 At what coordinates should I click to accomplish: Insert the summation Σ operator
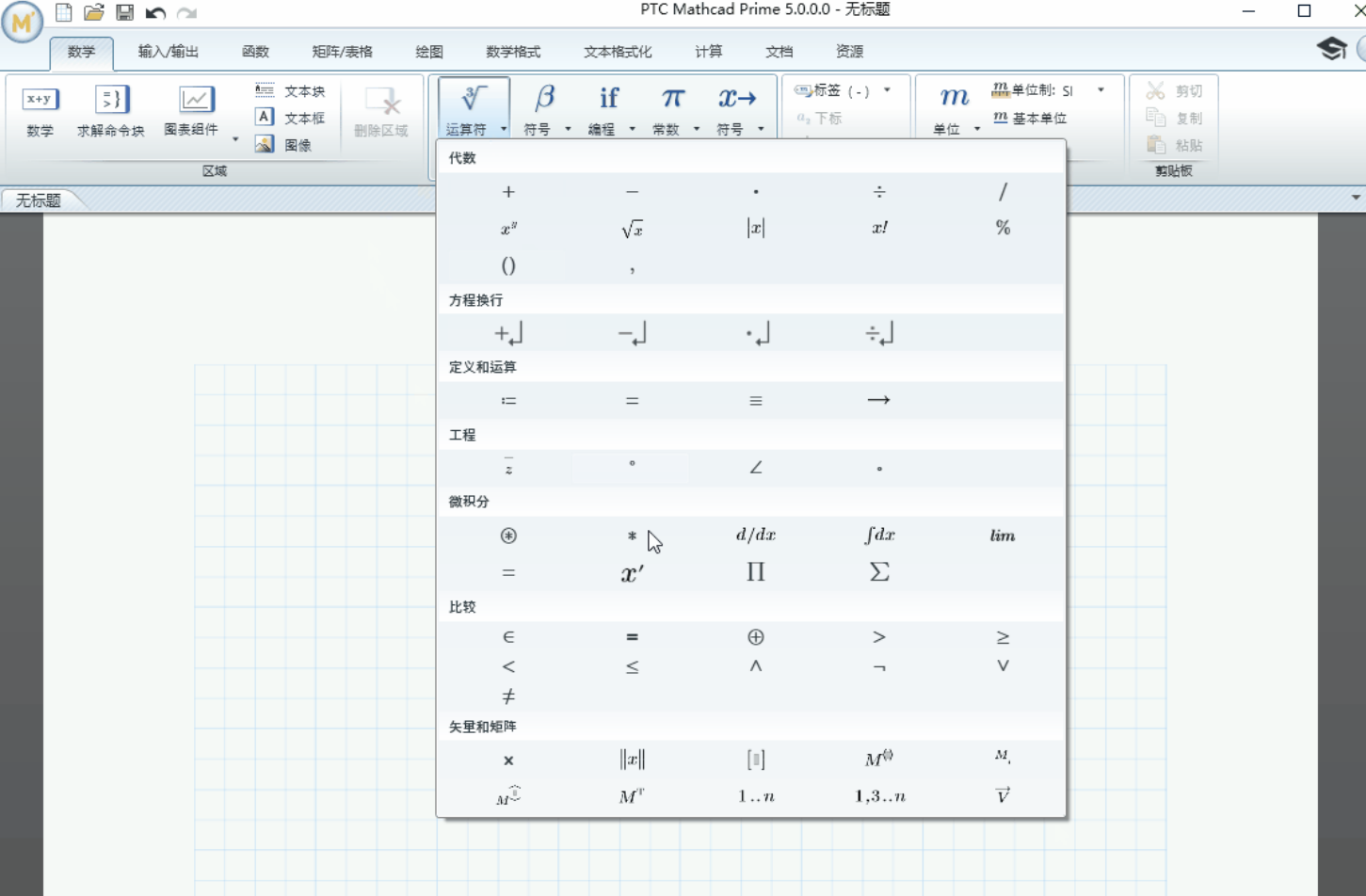pos(879,572)
